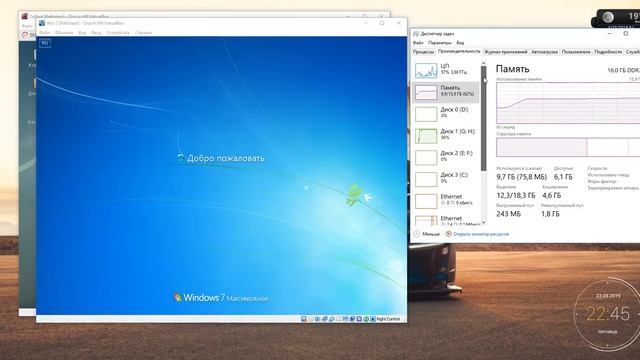Screen dimensions: 640x360
Task: Click the audio indicator in VirtualBox status bar
Action: click(318, 319)
